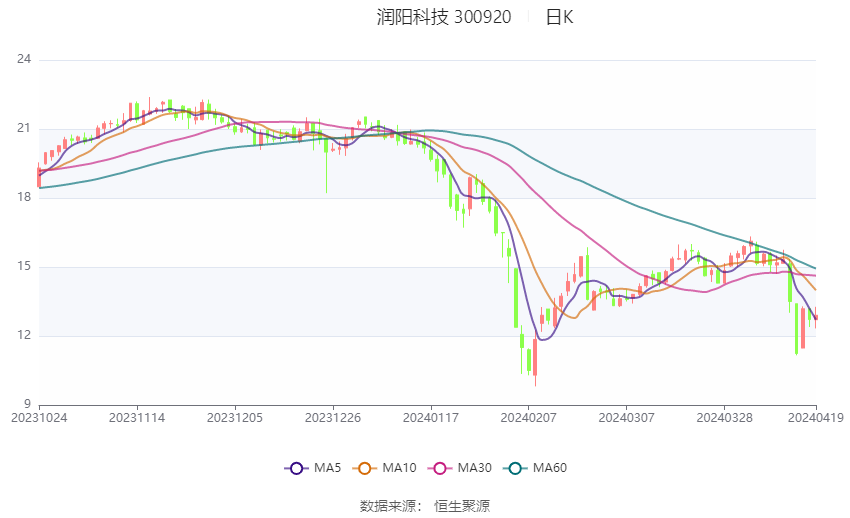The height and width of the screenshot is (518, 850).
Task: Select the 20231226 date axis label
Action: point(333,418)
